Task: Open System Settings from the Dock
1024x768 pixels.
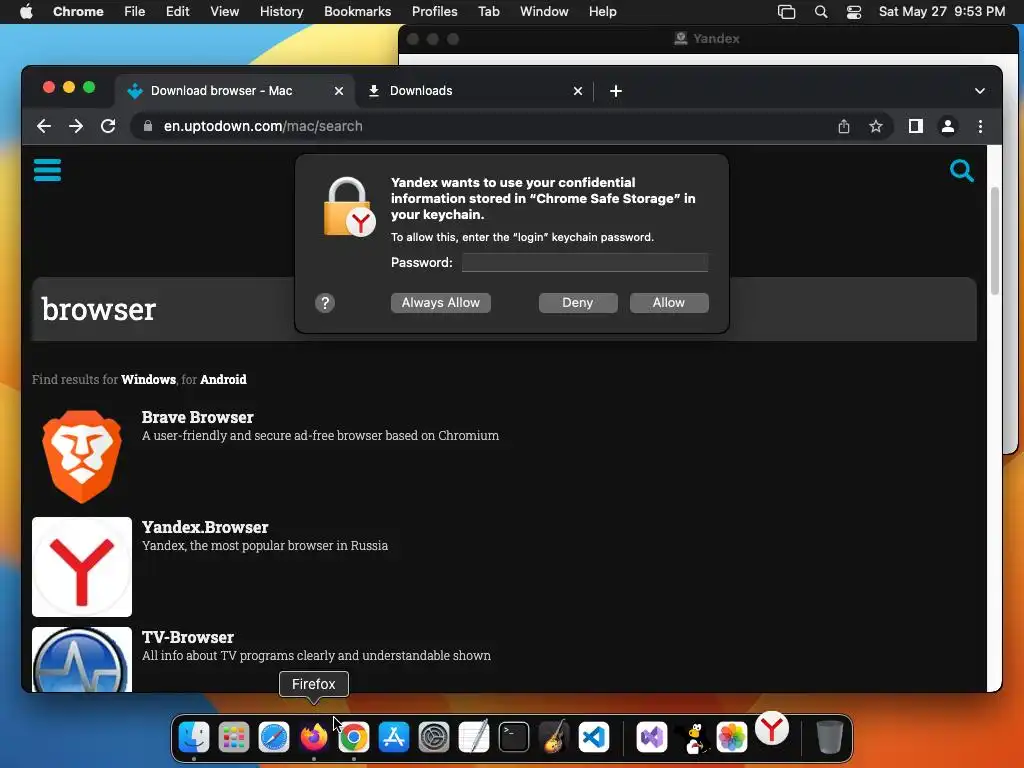Action: click(434, 737)
